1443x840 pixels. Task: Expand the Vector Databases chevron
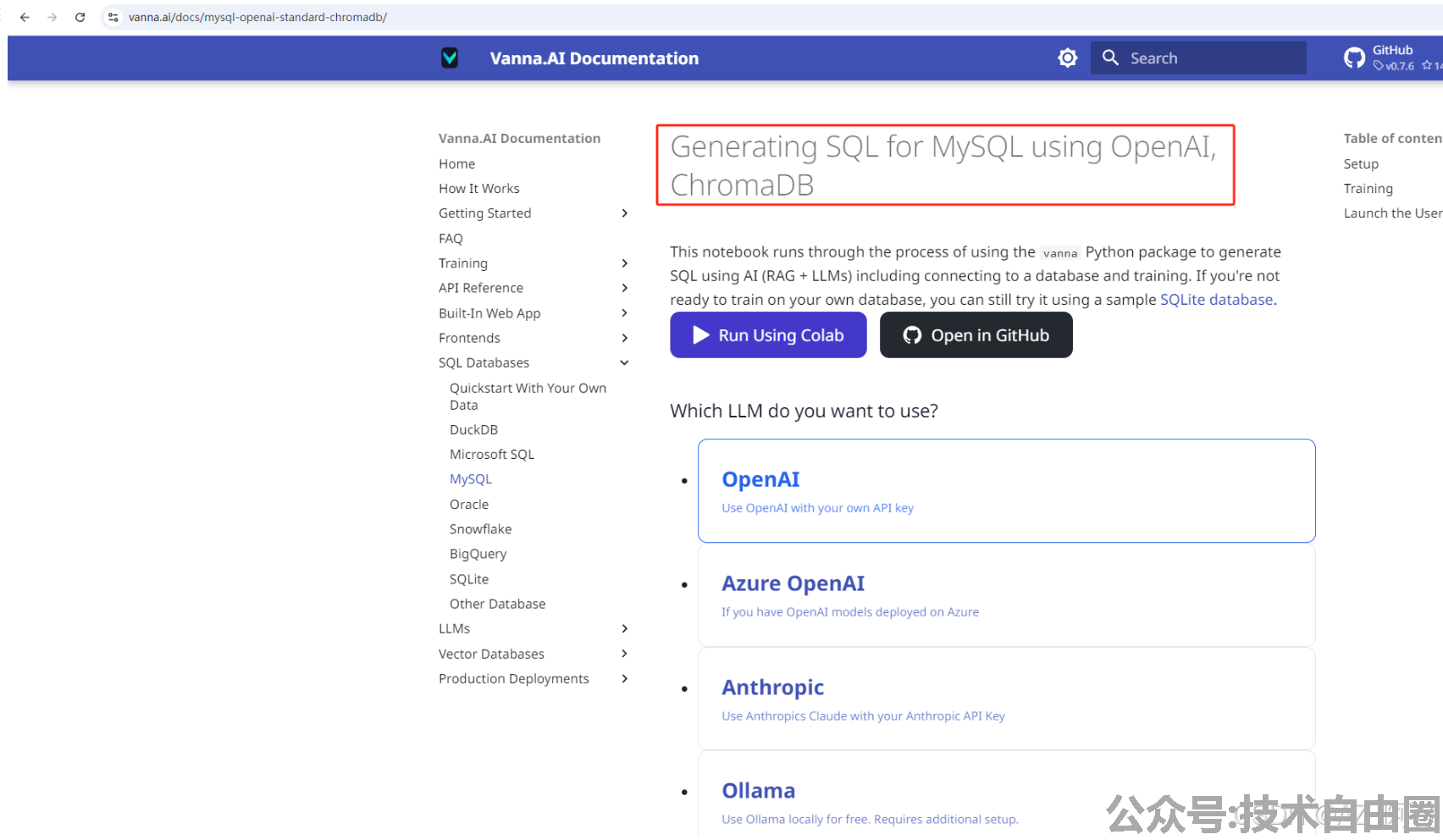click(625, 654)
